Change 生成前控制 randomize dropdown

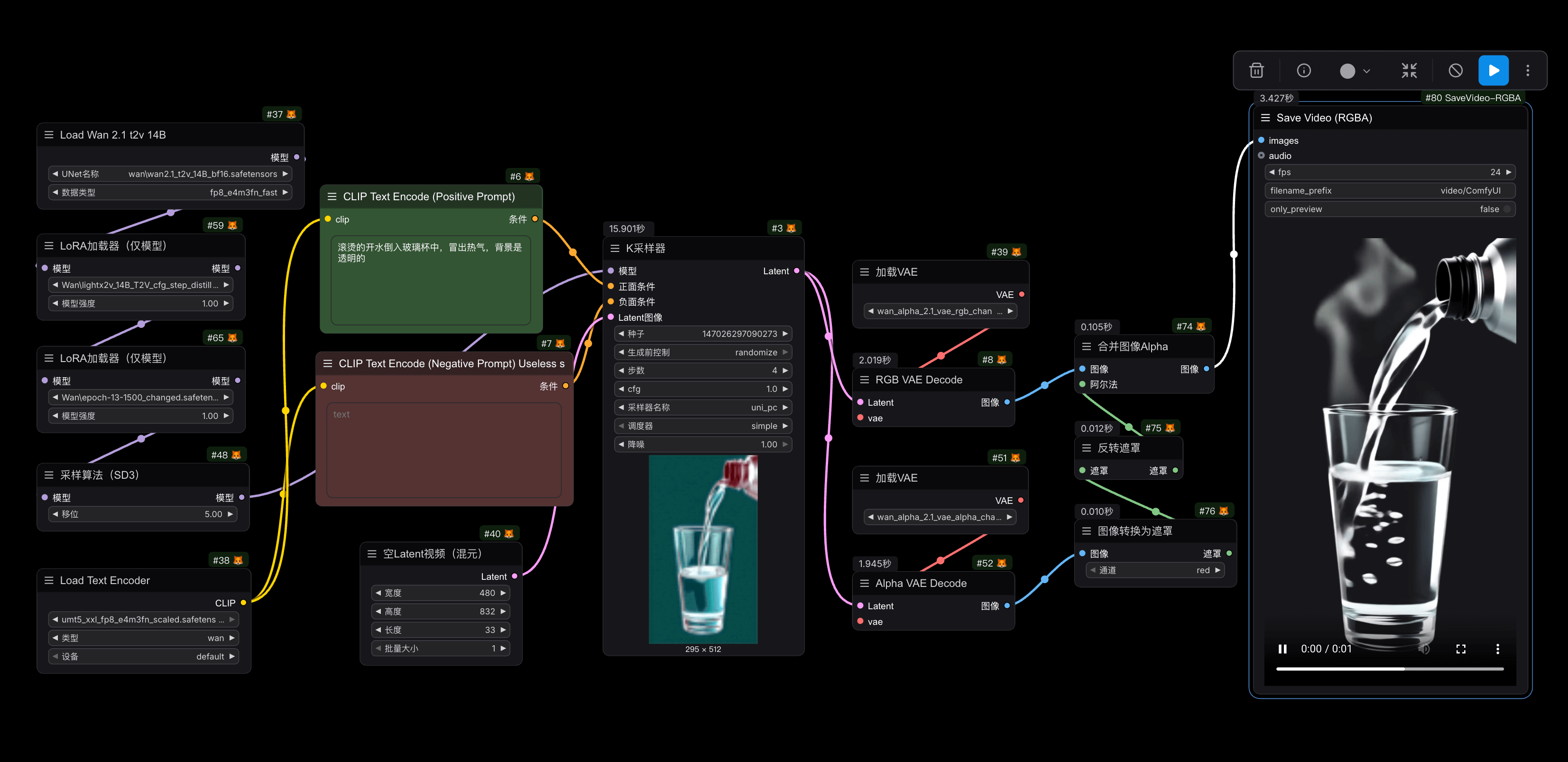point(703,353)
